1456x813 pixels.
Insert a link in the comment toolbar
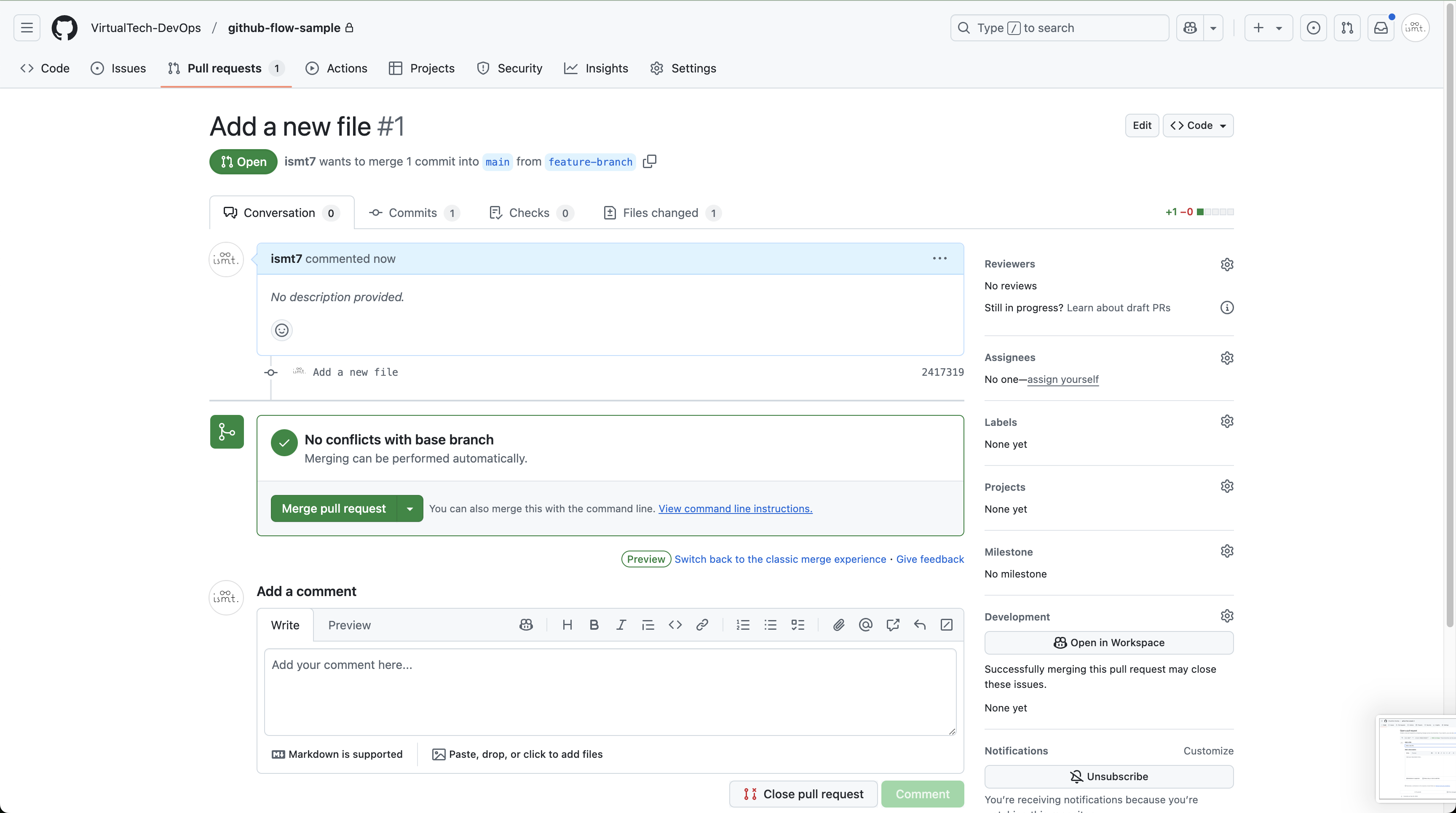pyautogui.click(x=703, y=625)
